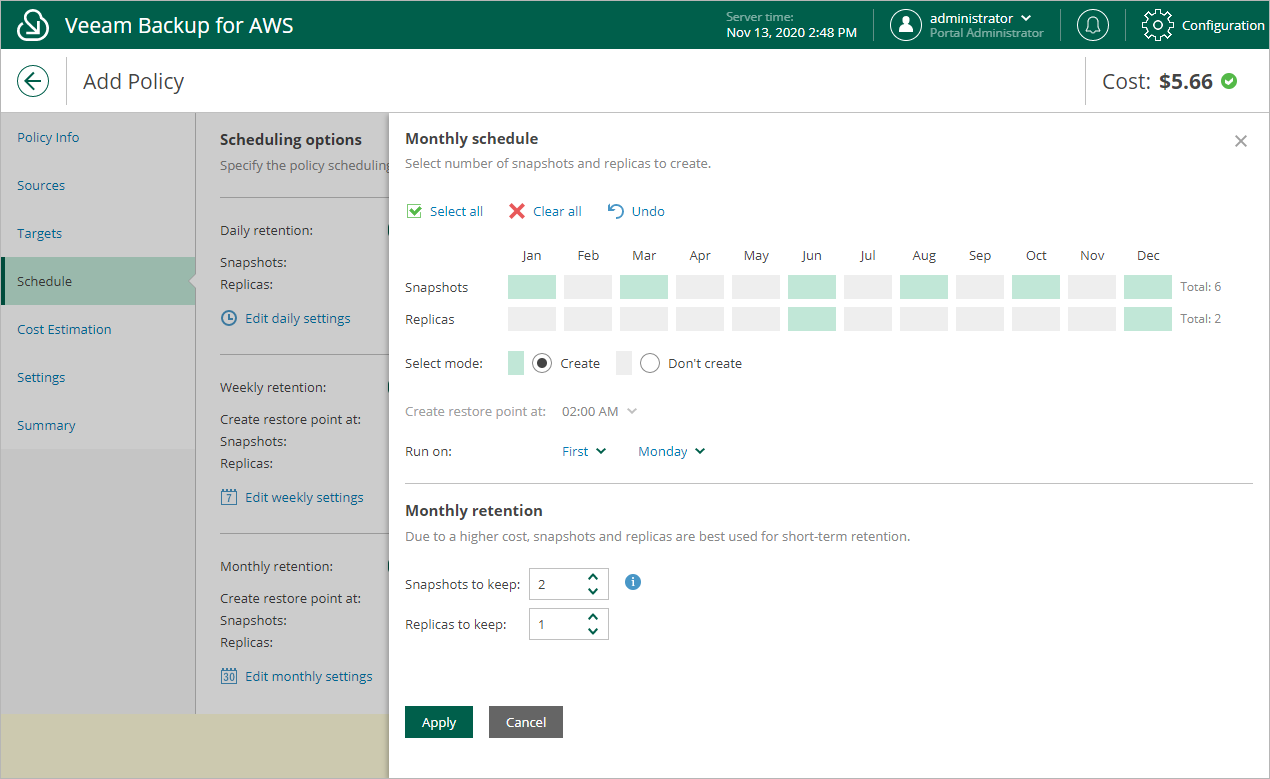Undo the last schedule change

tap(636, 211)
